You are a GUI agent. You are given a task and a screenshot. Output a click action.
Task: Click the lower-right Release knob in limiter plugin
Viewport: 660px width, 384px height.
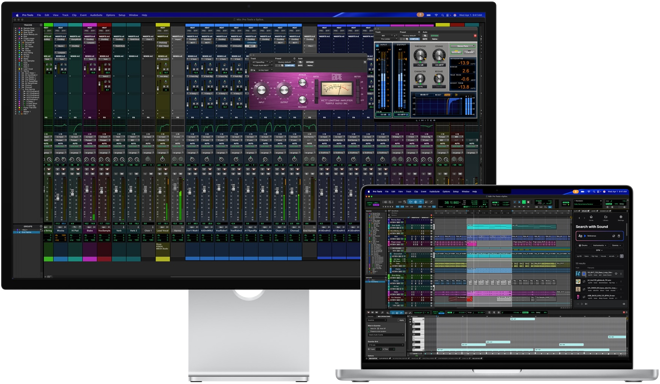point(439,79)
